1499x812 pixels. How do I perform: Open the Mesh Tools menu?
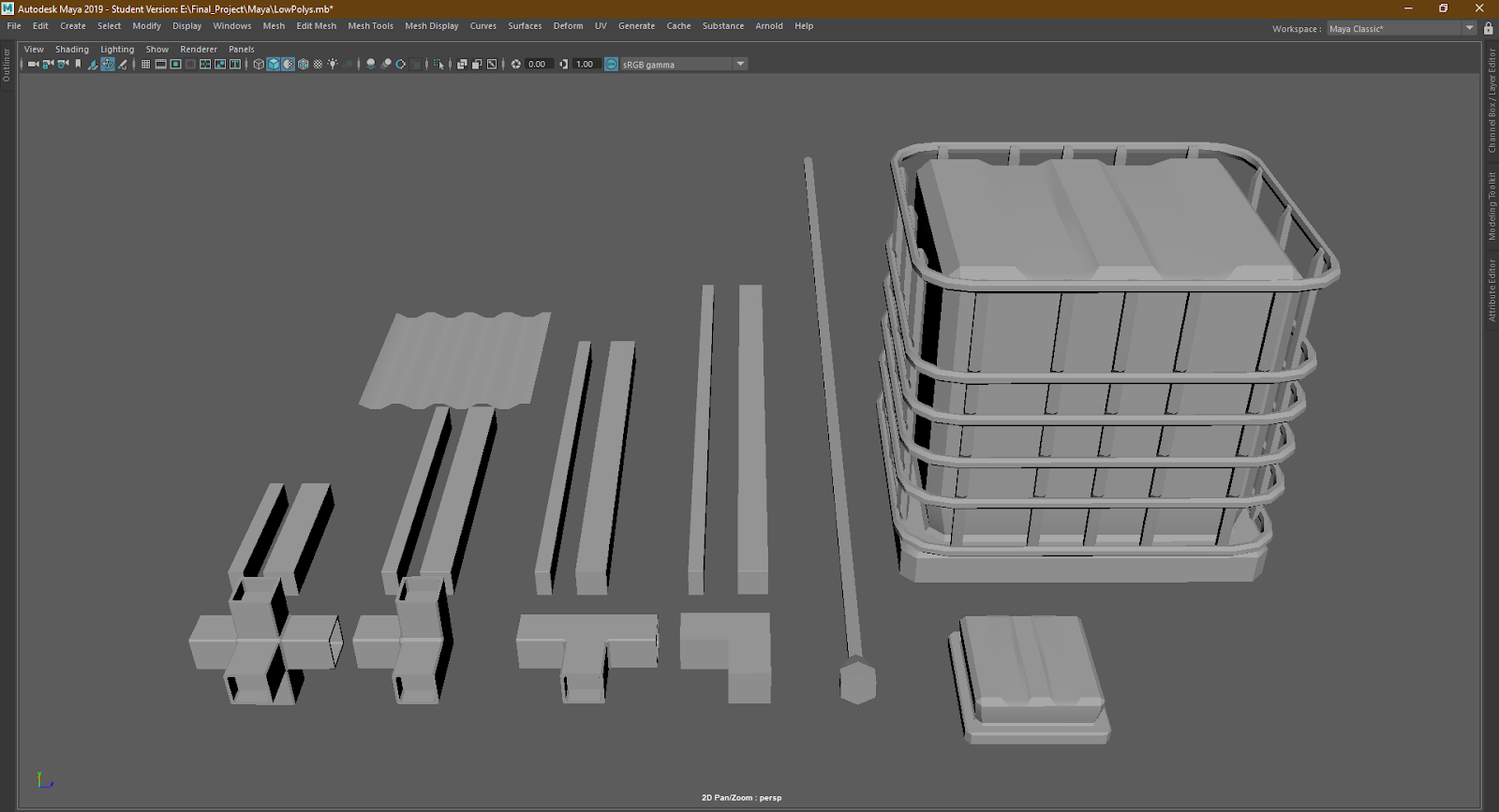370,26
